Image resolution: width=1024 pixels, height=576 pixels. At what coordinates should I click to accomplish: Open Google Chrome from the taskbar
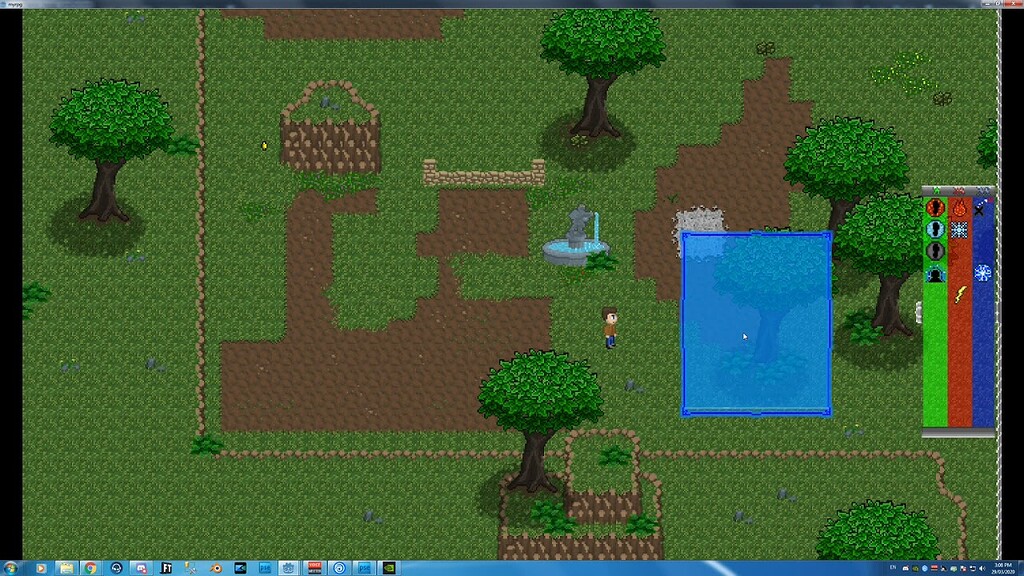click(89, 566)
